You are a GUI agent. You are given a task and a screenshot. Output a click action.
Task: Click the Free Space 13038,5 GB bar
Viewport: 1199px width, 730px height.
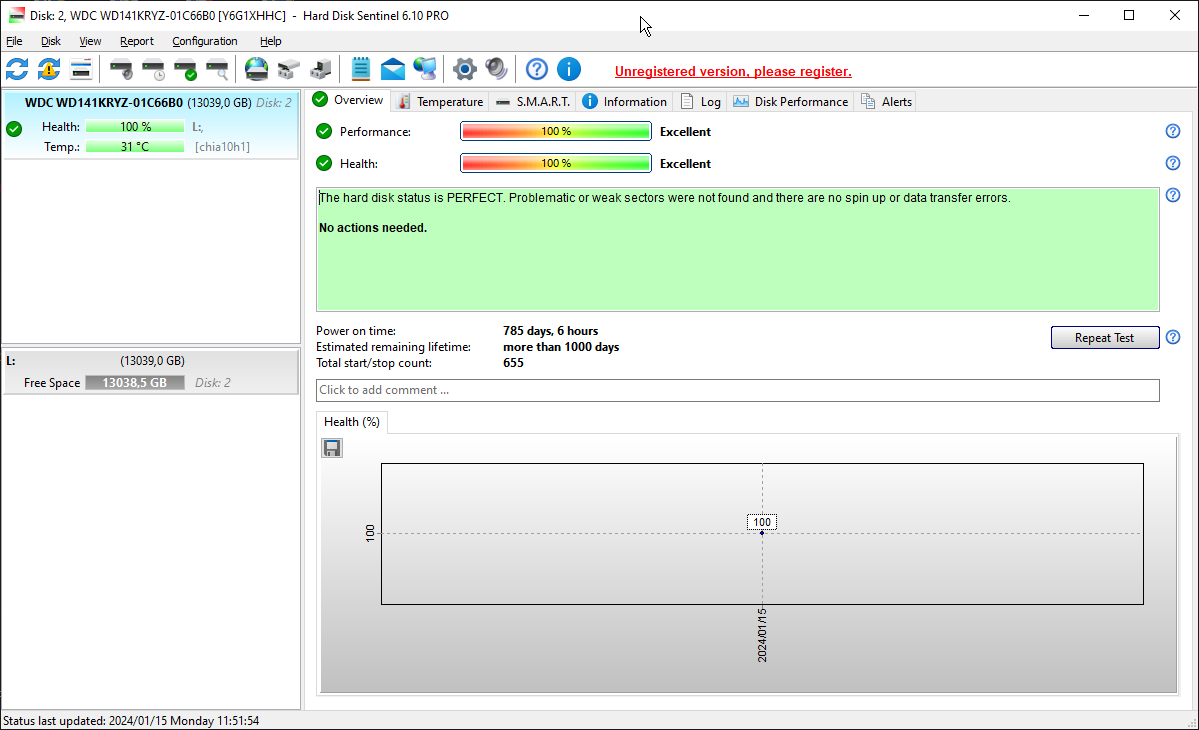click(135, 383)
